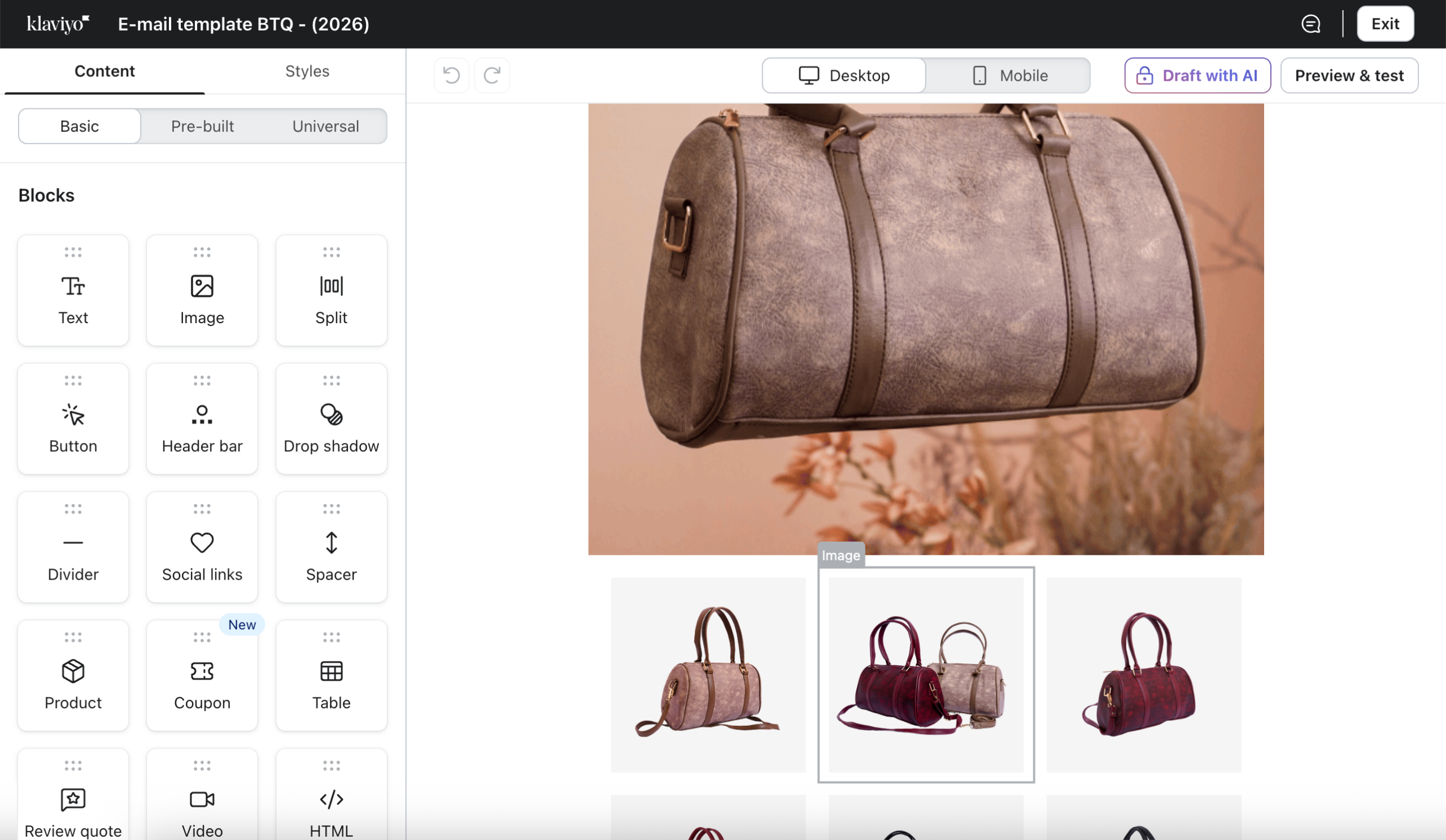This screenshot has height=840, width=1446.
Task: Click the gray Image label tag
Action: pos(840,555)
